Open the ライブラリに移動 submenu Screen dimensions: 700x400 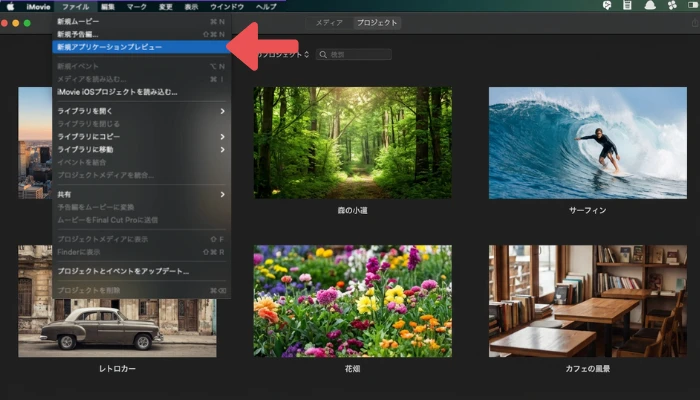pyautogui.click(x=222, y=149)
